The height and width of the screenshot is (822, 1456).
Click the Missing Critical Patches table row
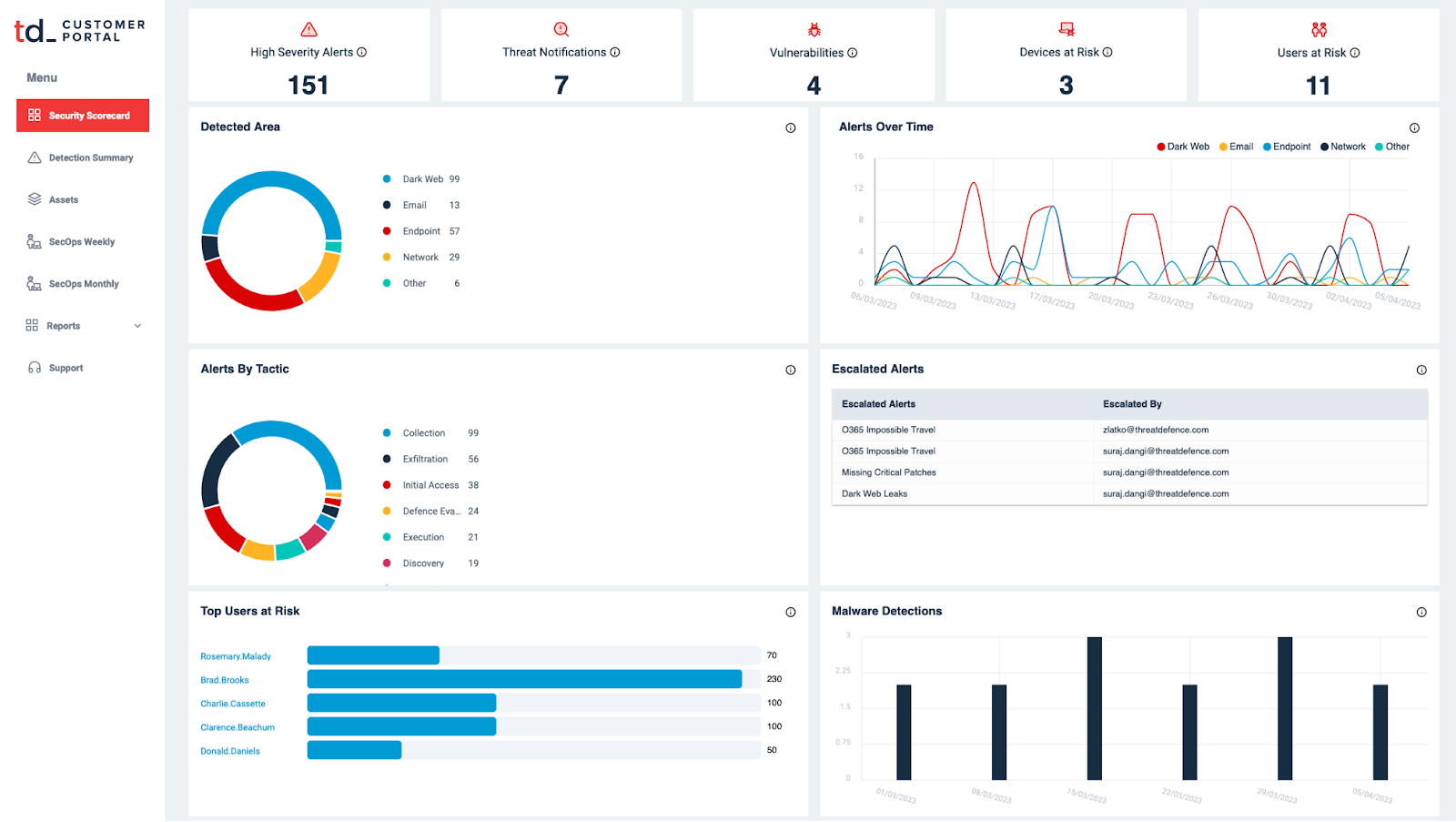coord(1129,472)
